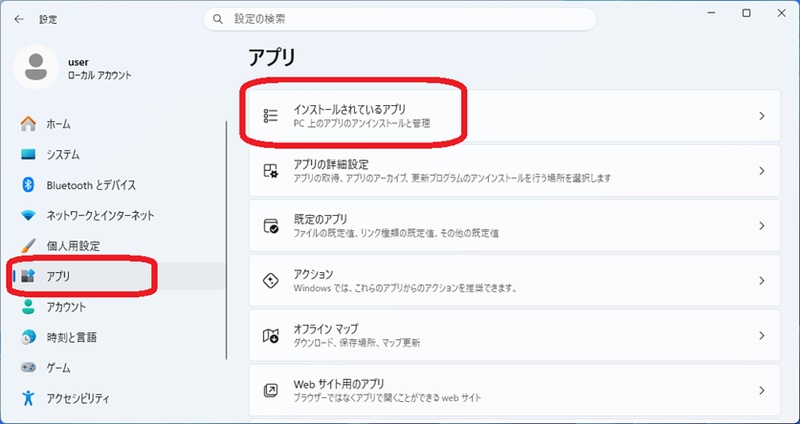
Task: Click the personalization paintbrush icon
Action: [x=28, y=245]
